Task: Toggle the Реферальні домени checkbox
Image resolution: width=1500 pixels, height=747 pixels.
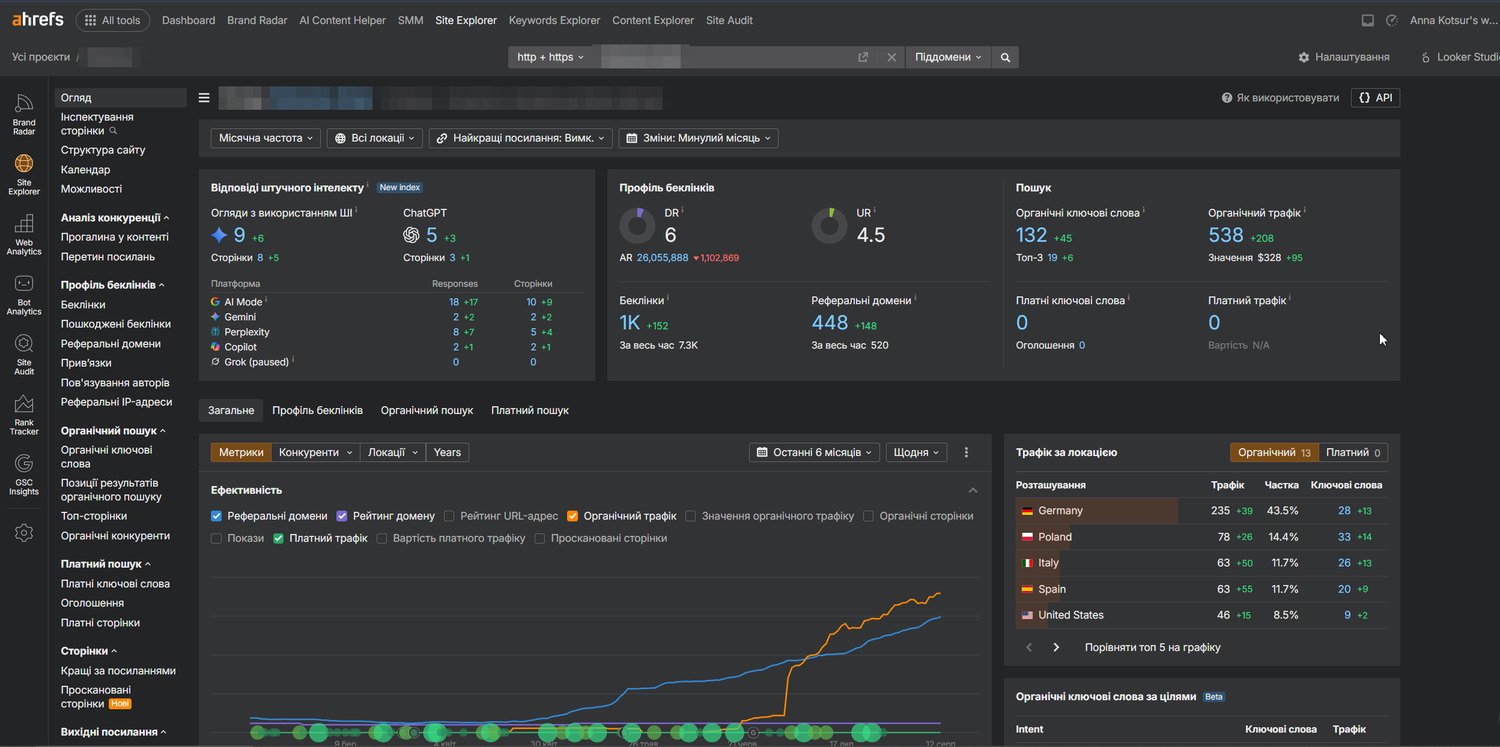Action: (217, 516)
